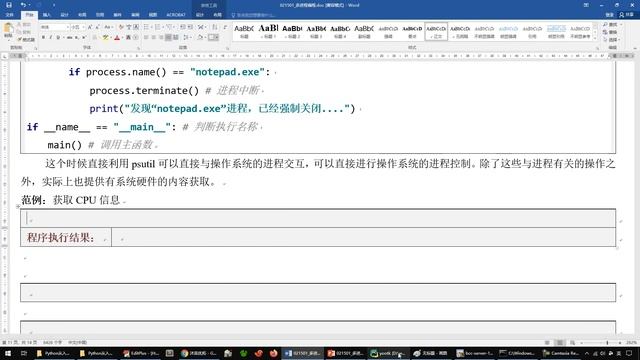This screenshot has width=640, height=360.
Task: Center the paragraph text
Action: coord(153,38)
